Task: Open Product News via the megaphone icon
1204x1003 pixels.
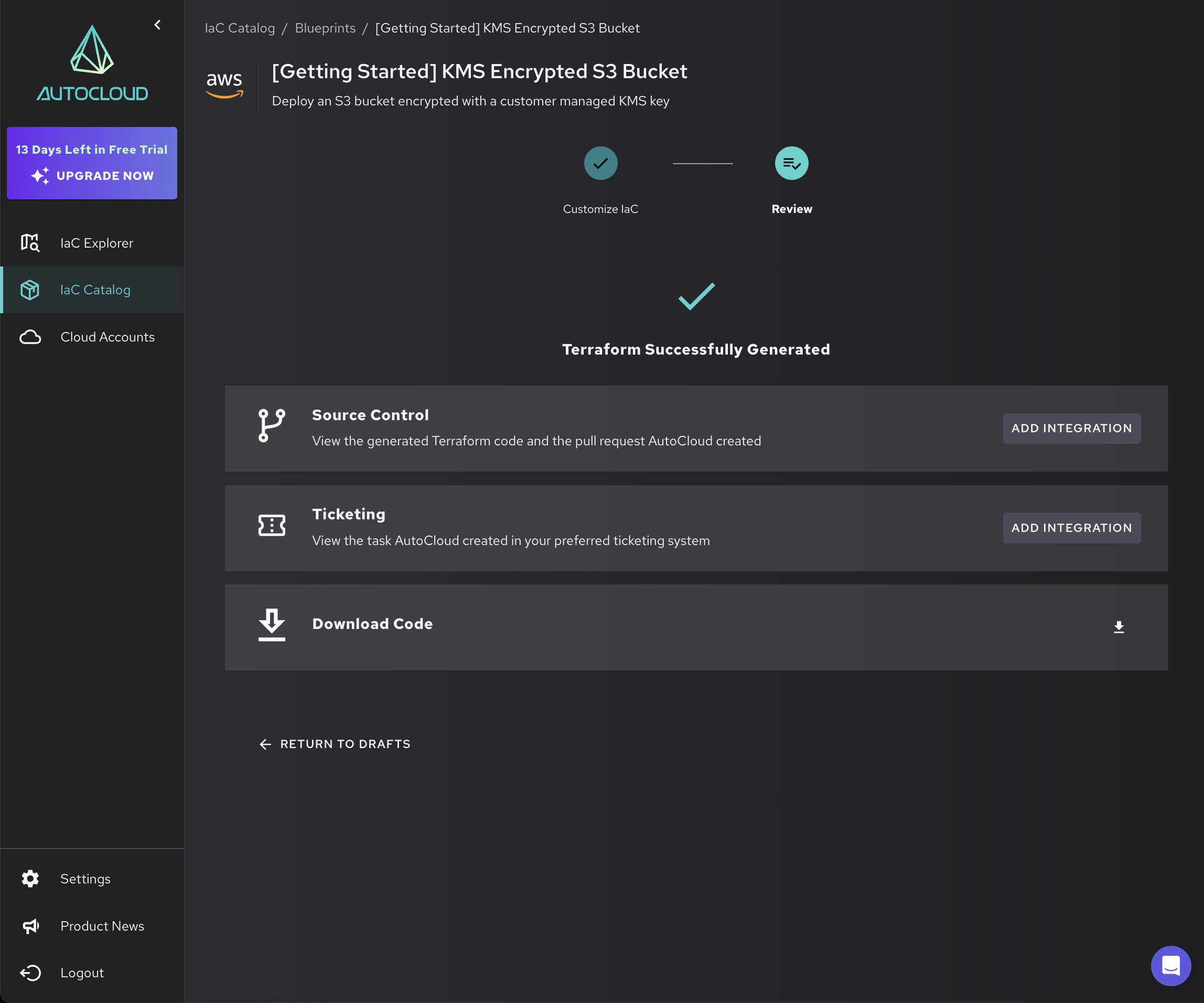Action: (x=30, y=926)
